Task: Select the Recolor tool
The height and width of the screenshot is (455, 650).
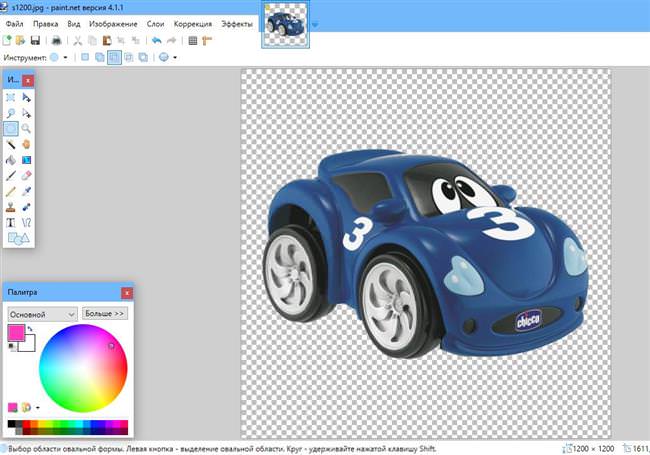Action: click(x=27, y=207)
